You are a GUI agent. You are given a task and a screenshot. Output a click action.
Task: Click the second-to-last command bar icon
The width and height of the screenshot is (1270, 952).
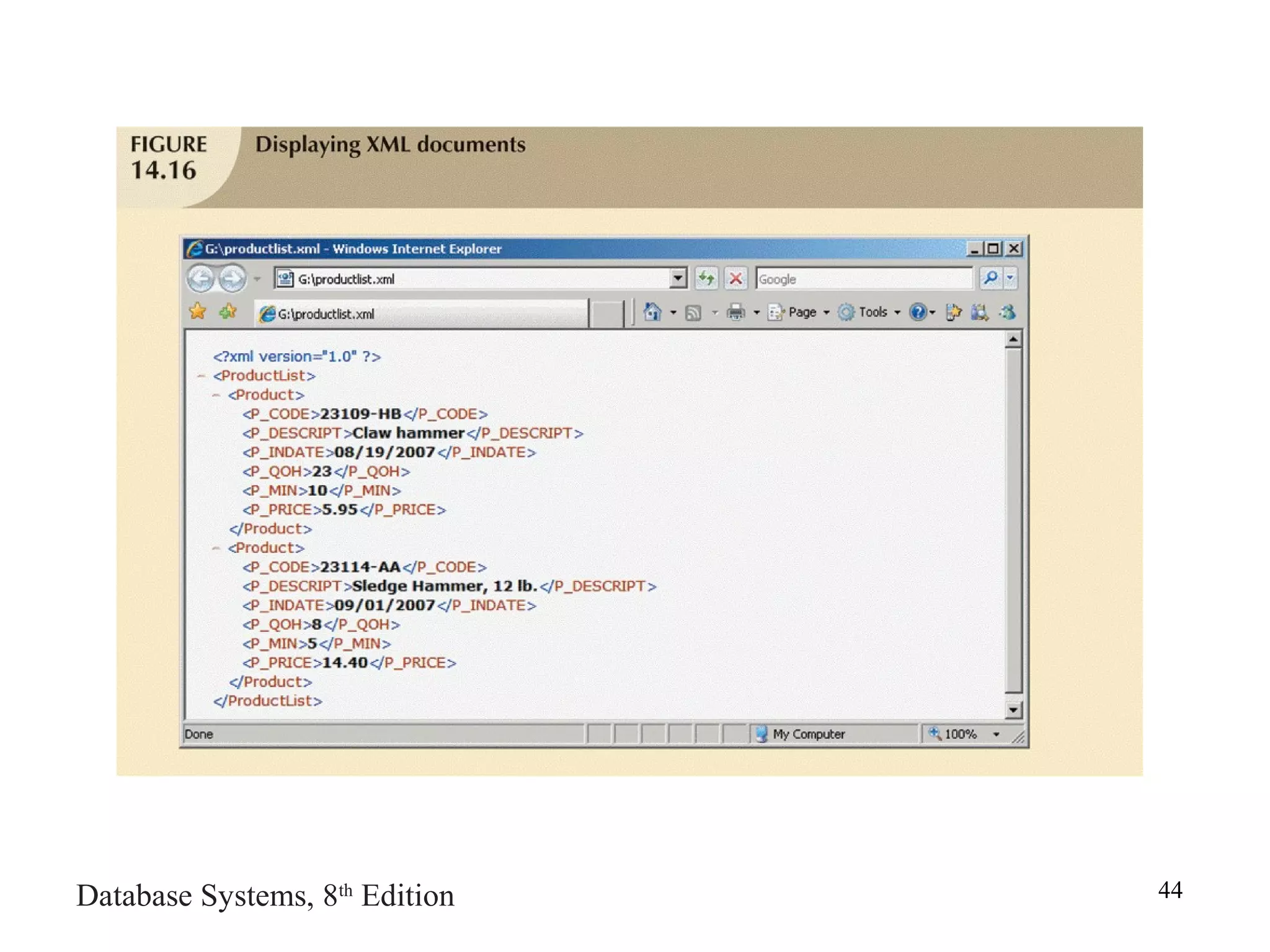pyautogui.click(x=979, y=312)
